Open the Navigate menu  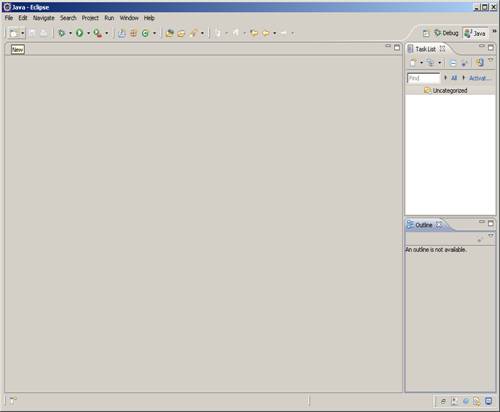click(44, 18)
